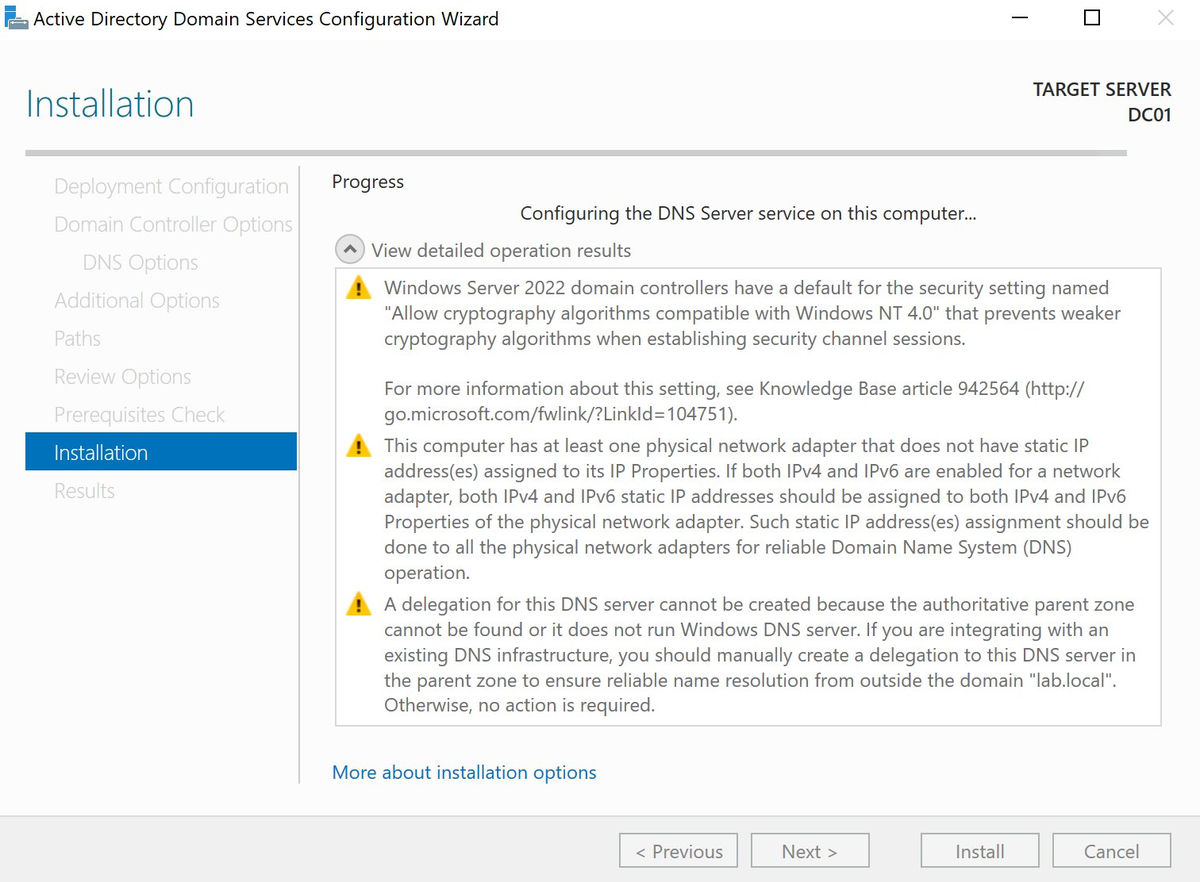Open the More about installation options link
Image resolution: width=1200 pixels, height=882 pixels.
pos(464,772)
